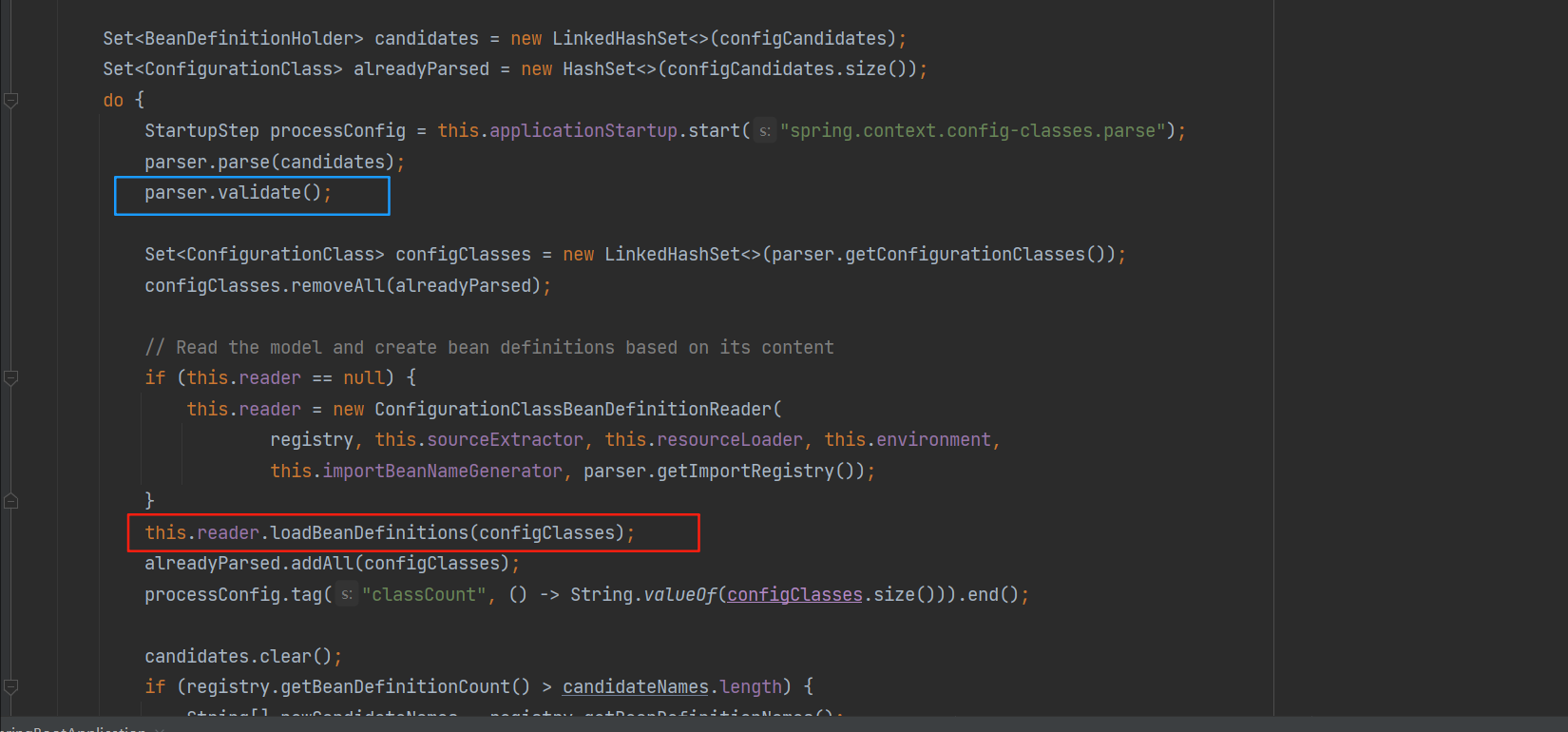This screenshot has height=732, width=1568.
Task: Click 'Set<BeanDefinitionHolder>' type declaration
Action: 234,39
